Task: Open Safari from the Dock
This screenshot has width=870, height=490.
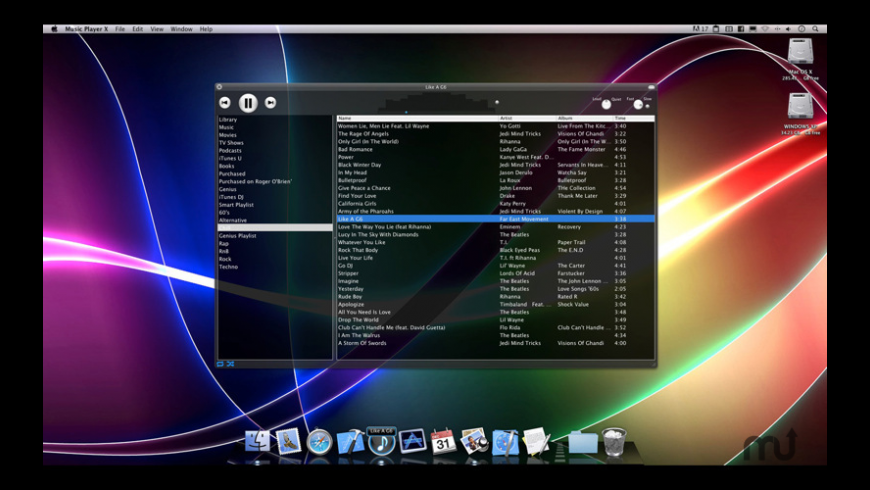Action: pos(320,441)
